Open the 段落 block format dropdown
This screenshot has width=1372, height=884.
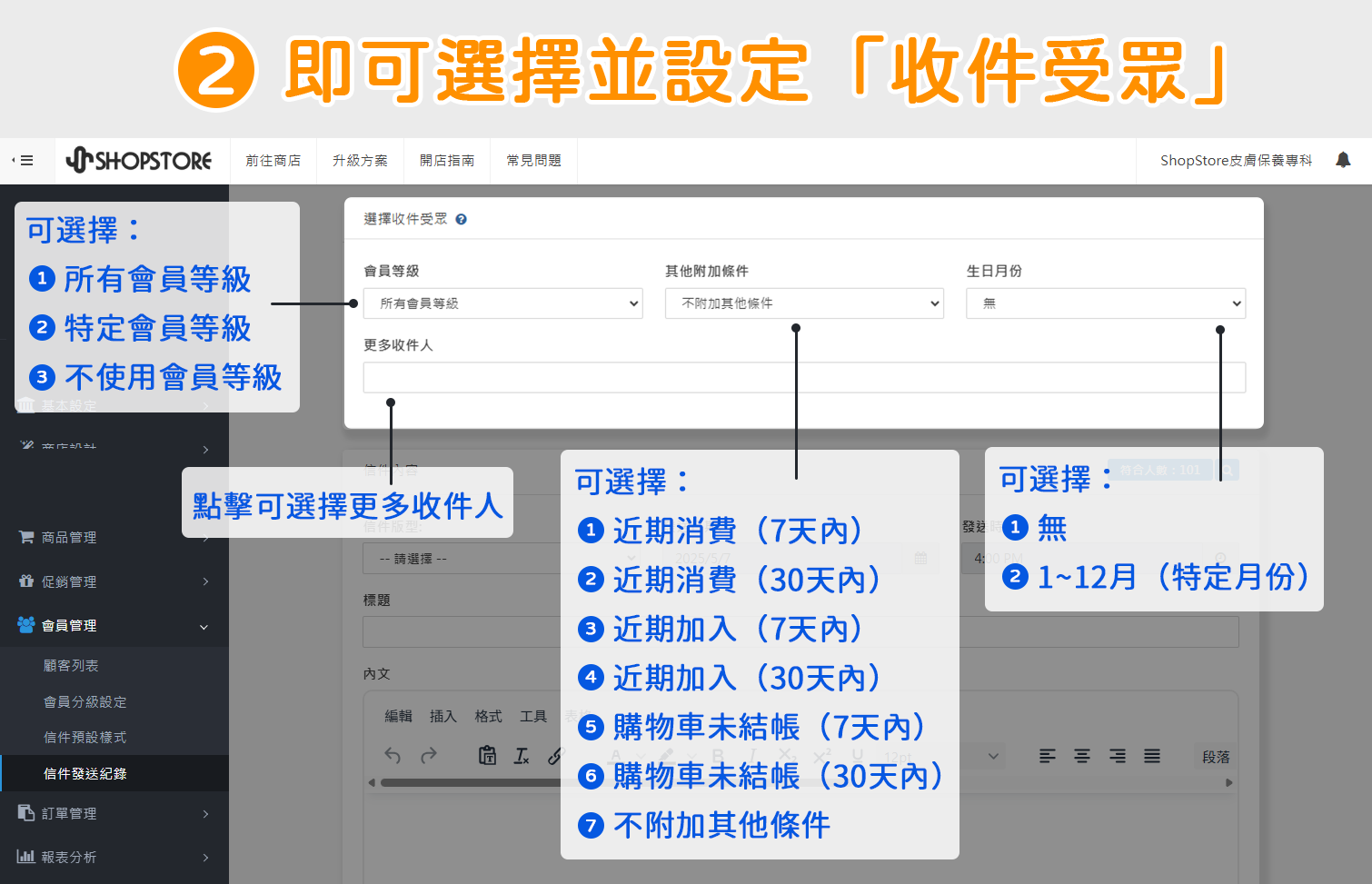click(x=1216, y=757)
